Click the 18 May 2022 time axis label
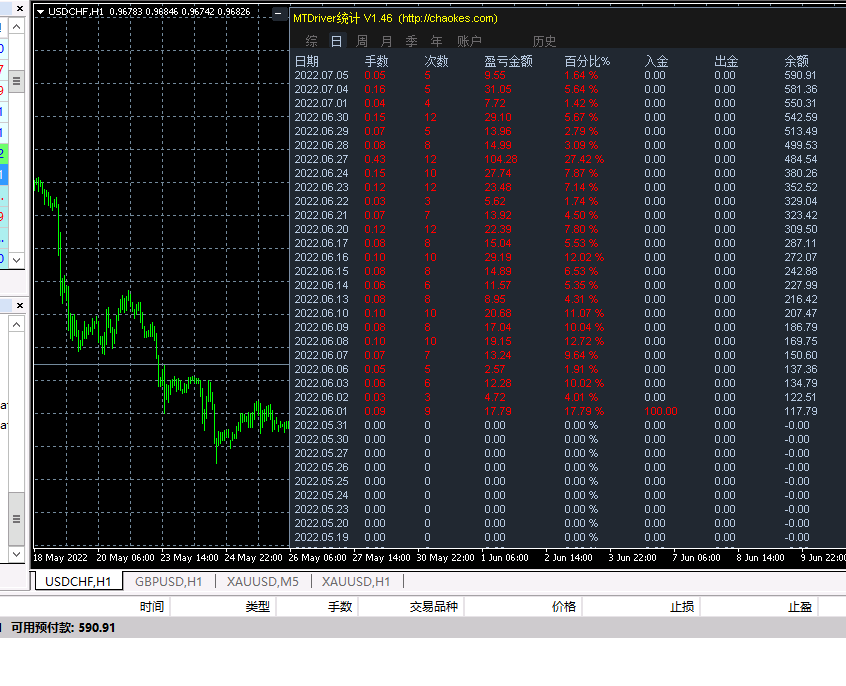 tap(60, 558)
